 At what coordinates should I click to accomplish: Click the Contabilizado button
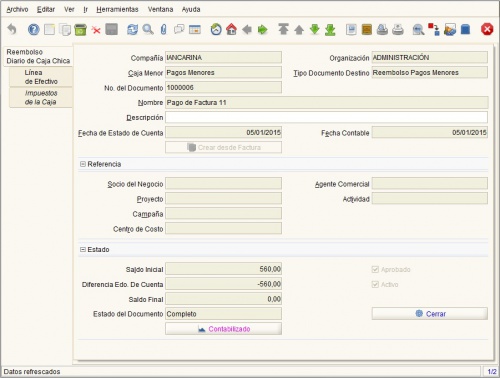[x=223, y=329]
